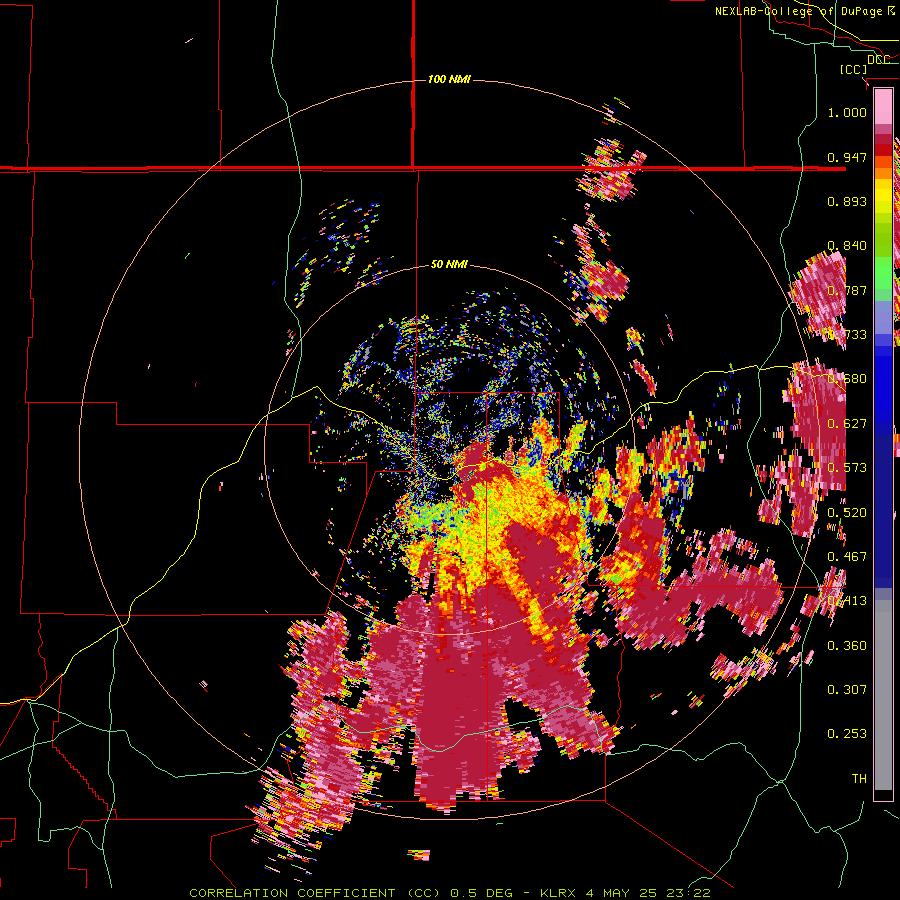This screenshot has height=900, width=900.
Task: Click the 50 NMI range ring label
Action: click(x=449, y=265)
